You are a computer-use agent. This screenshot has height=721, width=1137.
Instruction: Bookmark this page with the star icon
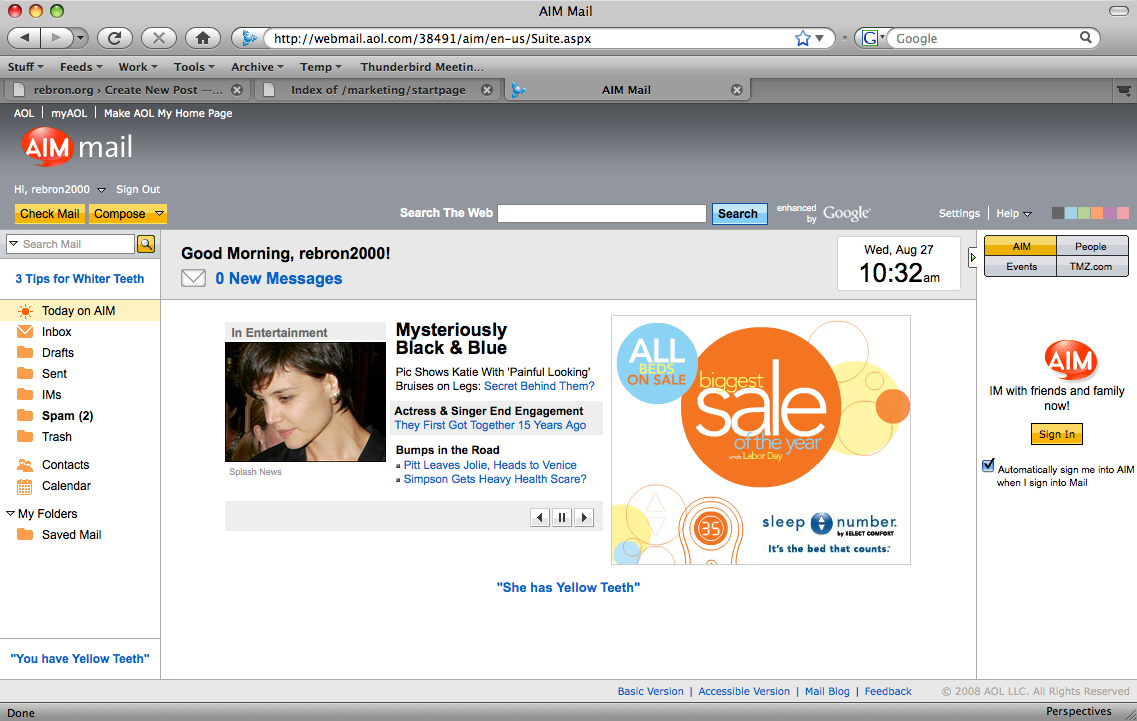[x=802, y=38]
